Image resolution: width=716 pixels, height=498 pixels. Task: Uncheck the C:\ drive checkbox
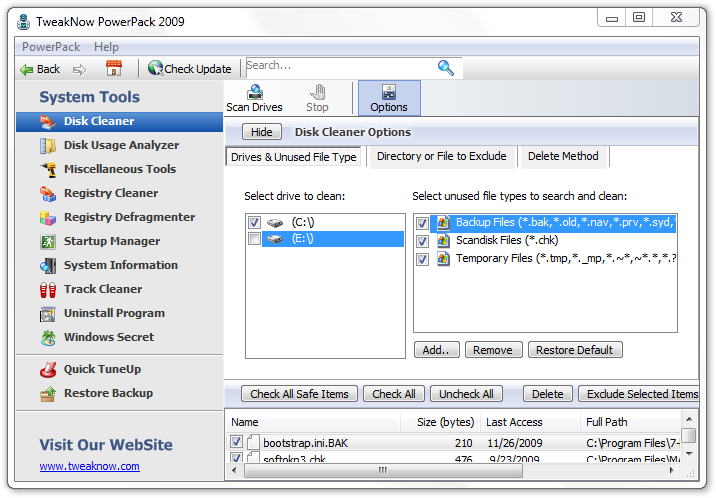254,223
